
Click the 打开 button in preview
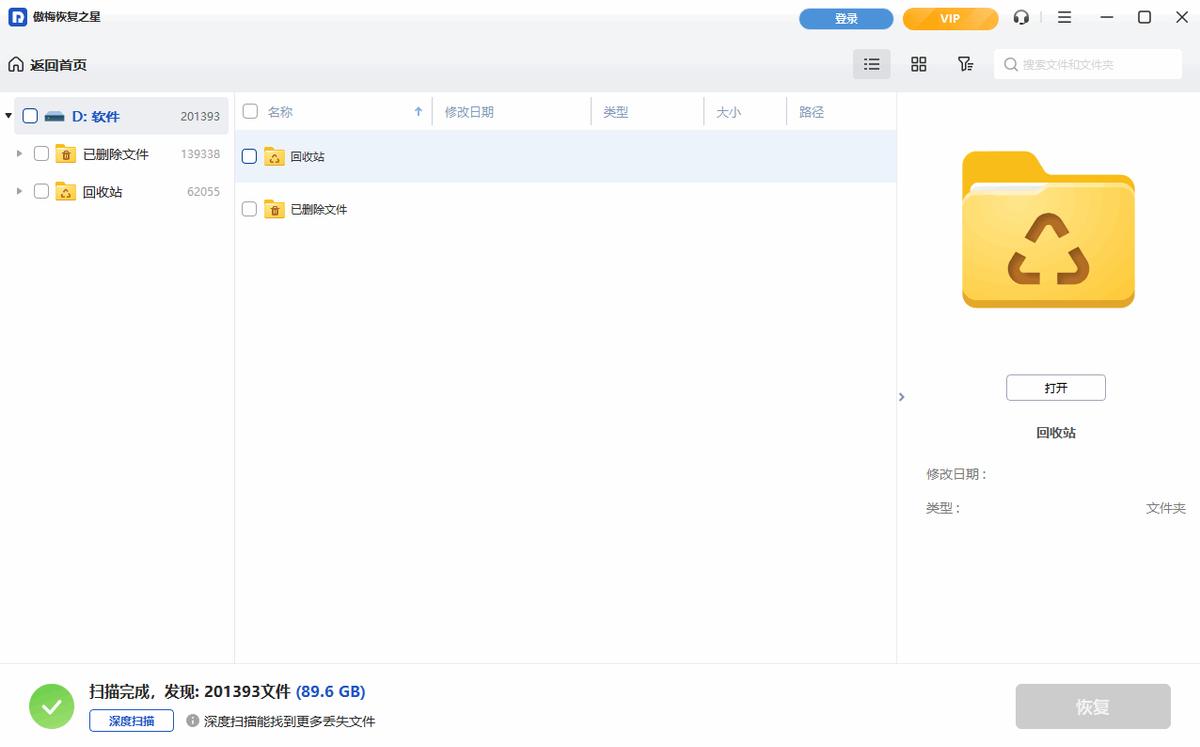point(1055,388)
